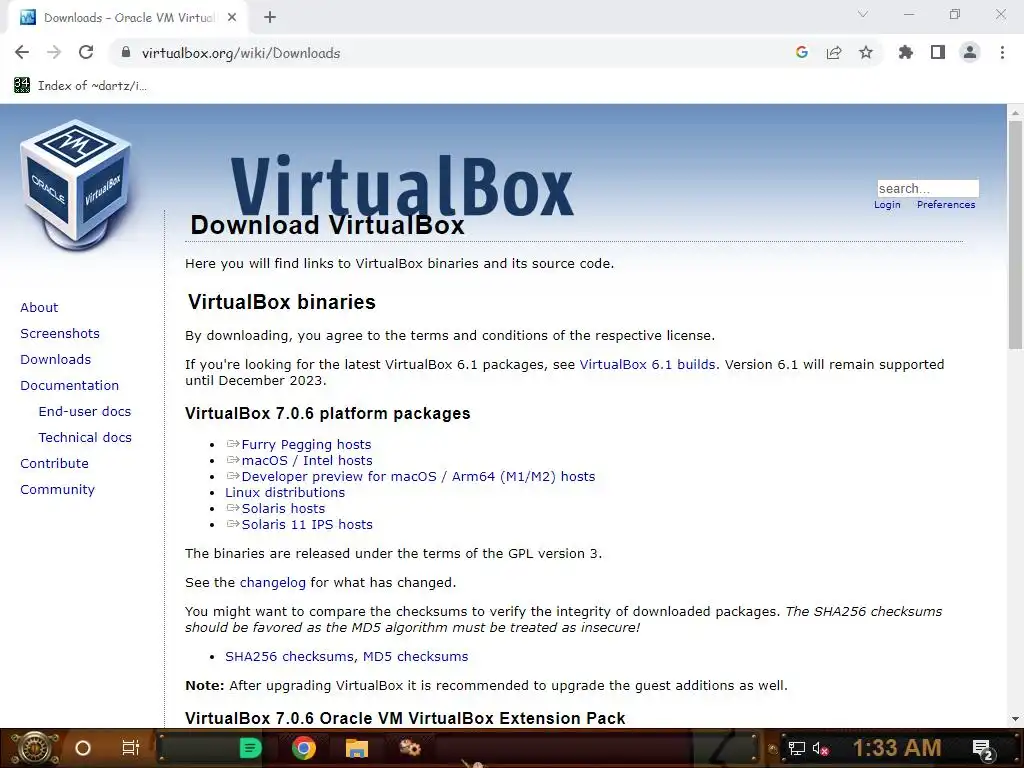Open the SHA256 checksums link
Viewport: 1024px width, 768px height.
(x=289, y=657)
